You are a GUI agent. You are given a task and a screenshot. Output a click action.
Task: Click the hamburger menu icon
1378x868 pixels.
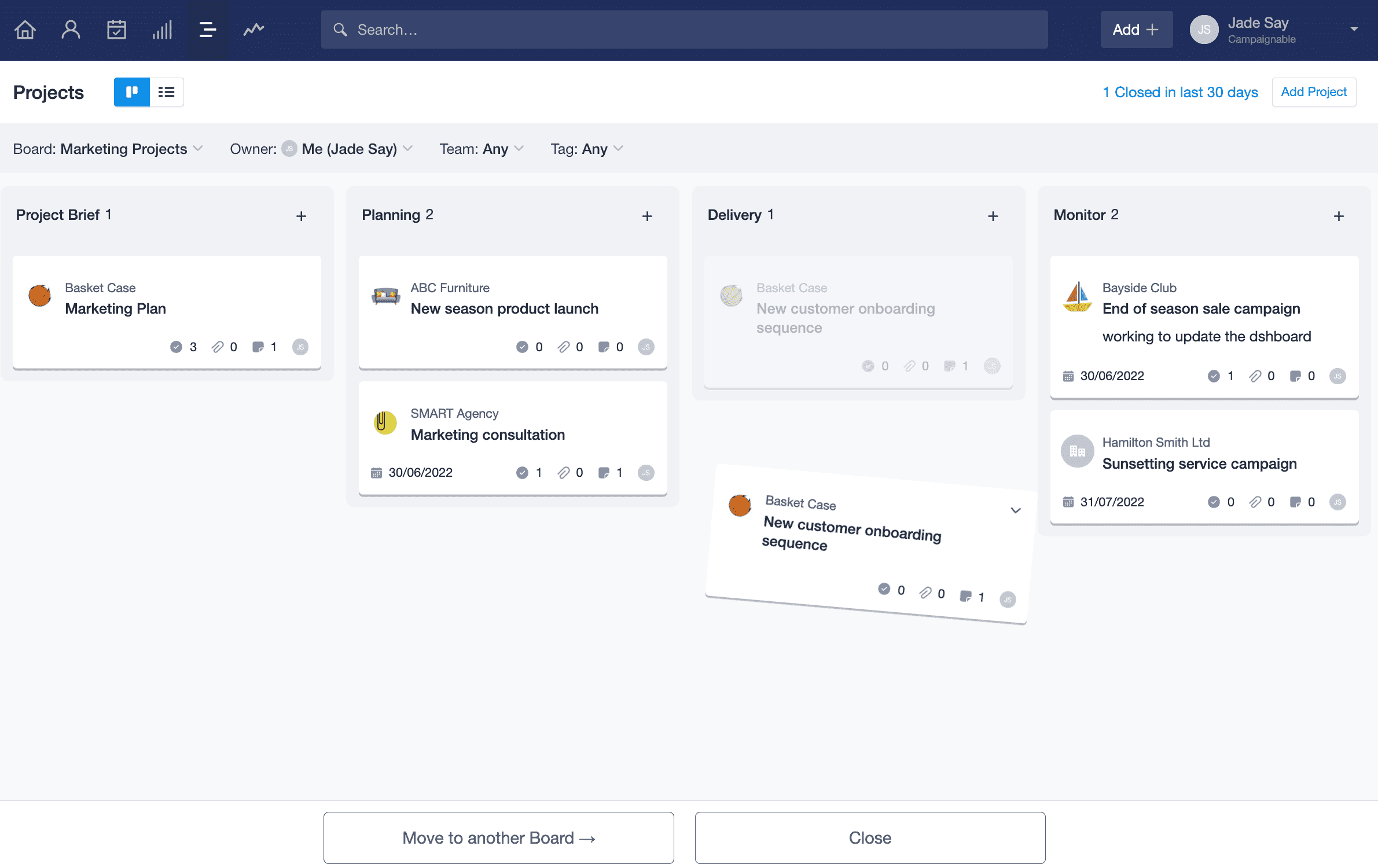(x=207, y=29)
